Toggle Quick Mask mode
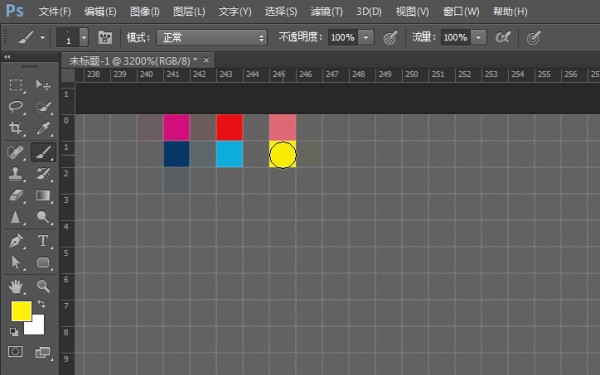Screen dimensions: 600x375 click(15, 352)
